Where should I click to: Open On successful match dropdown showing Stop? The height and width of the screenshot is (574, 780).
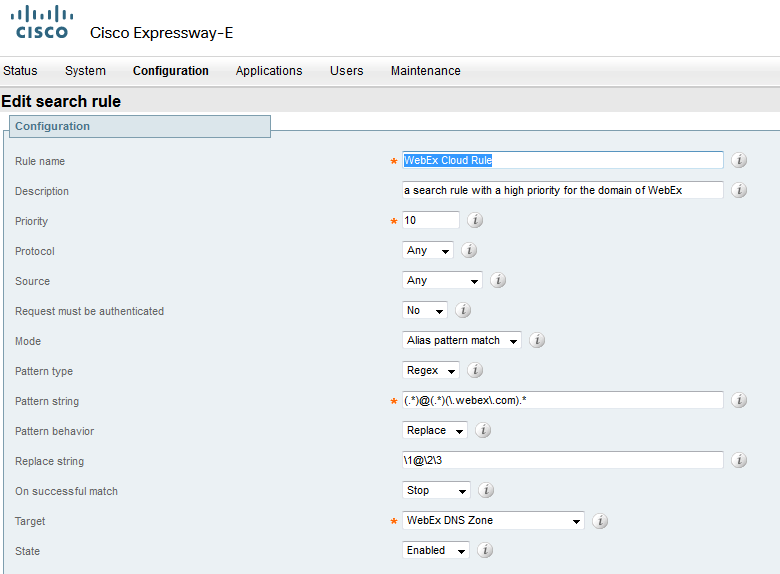pyautogui.click(x=436, y=490)
